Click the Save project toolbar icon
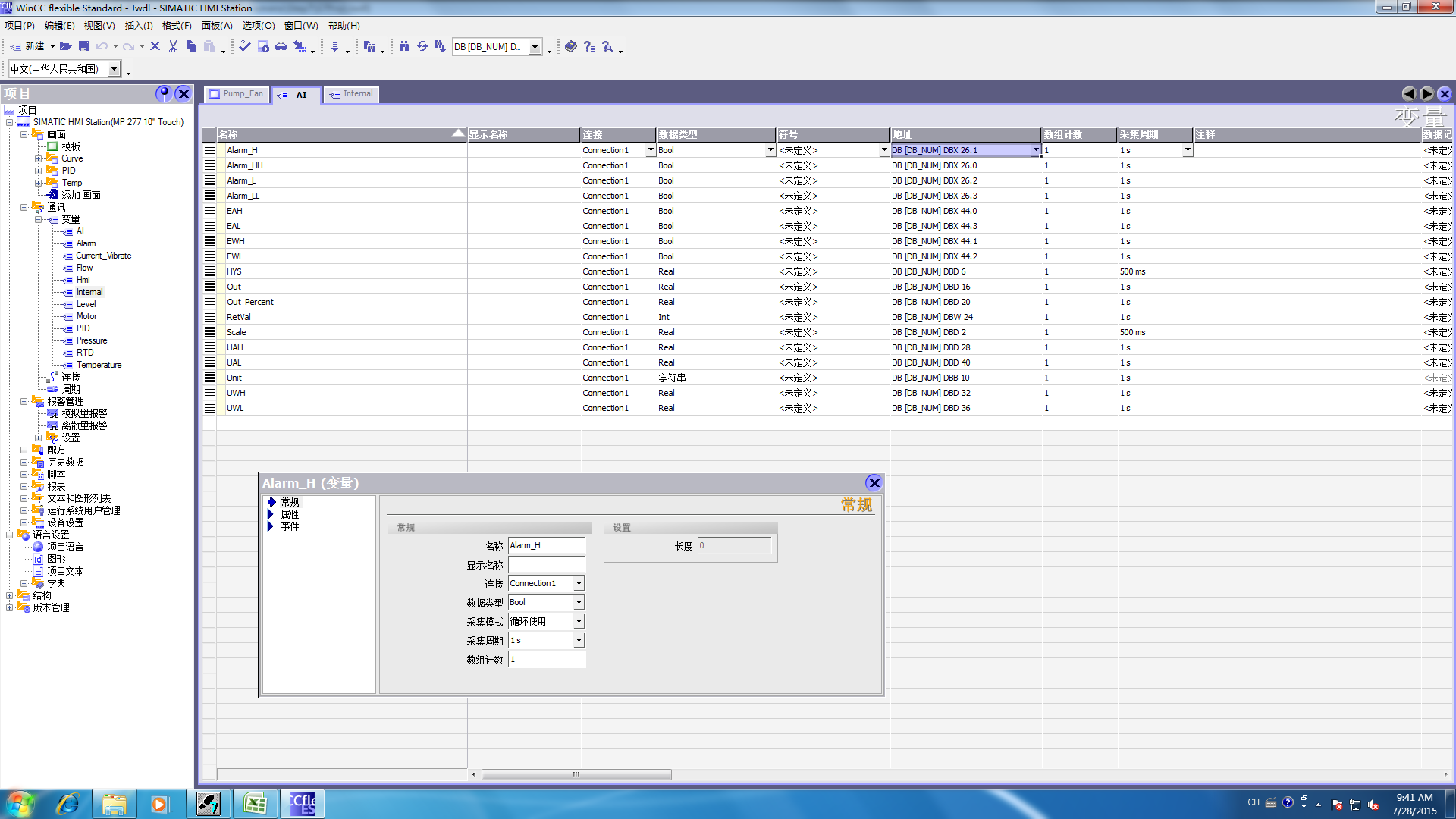 (83, 47)
